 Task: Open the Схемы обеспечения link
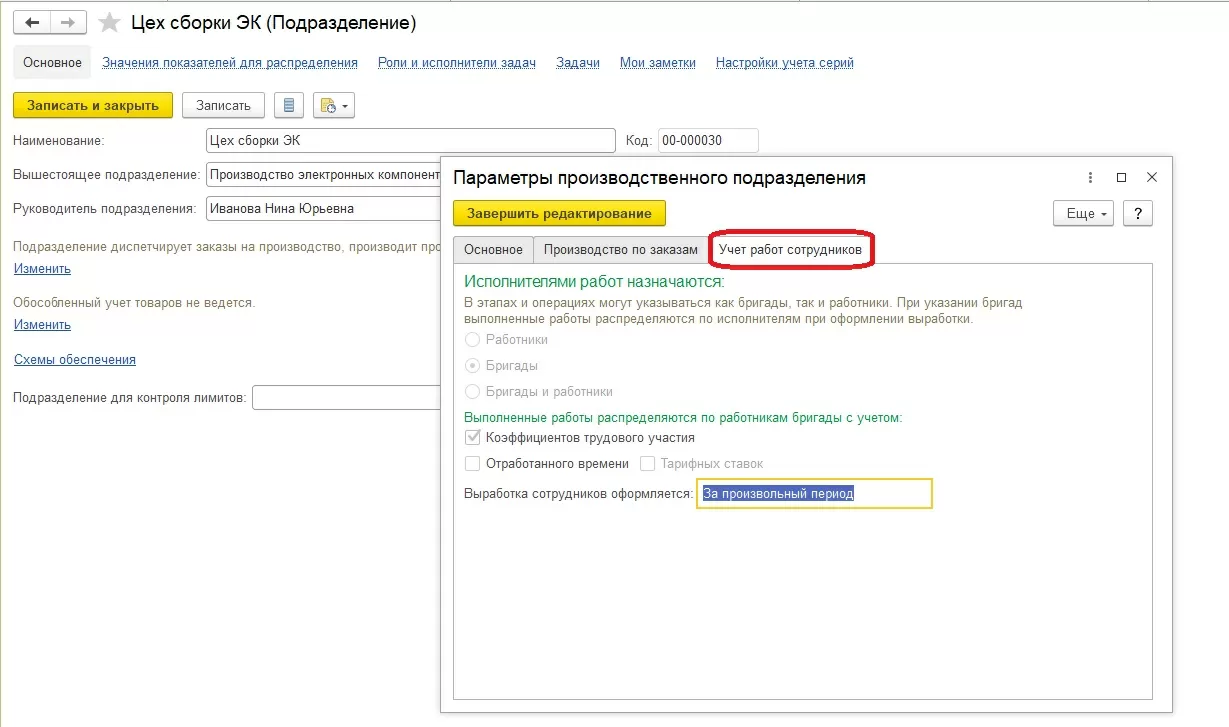click(x=75, y=360)
